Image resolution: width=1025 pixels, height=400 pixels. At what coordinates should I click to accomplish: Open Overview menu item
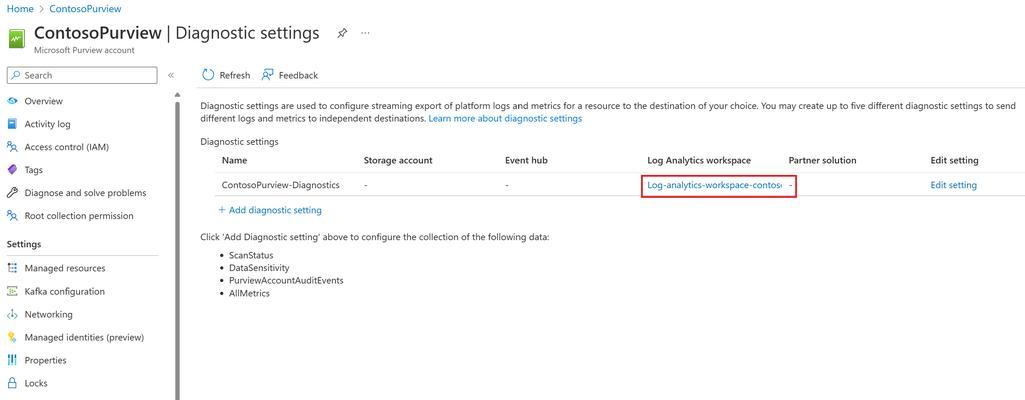[44, 101]
